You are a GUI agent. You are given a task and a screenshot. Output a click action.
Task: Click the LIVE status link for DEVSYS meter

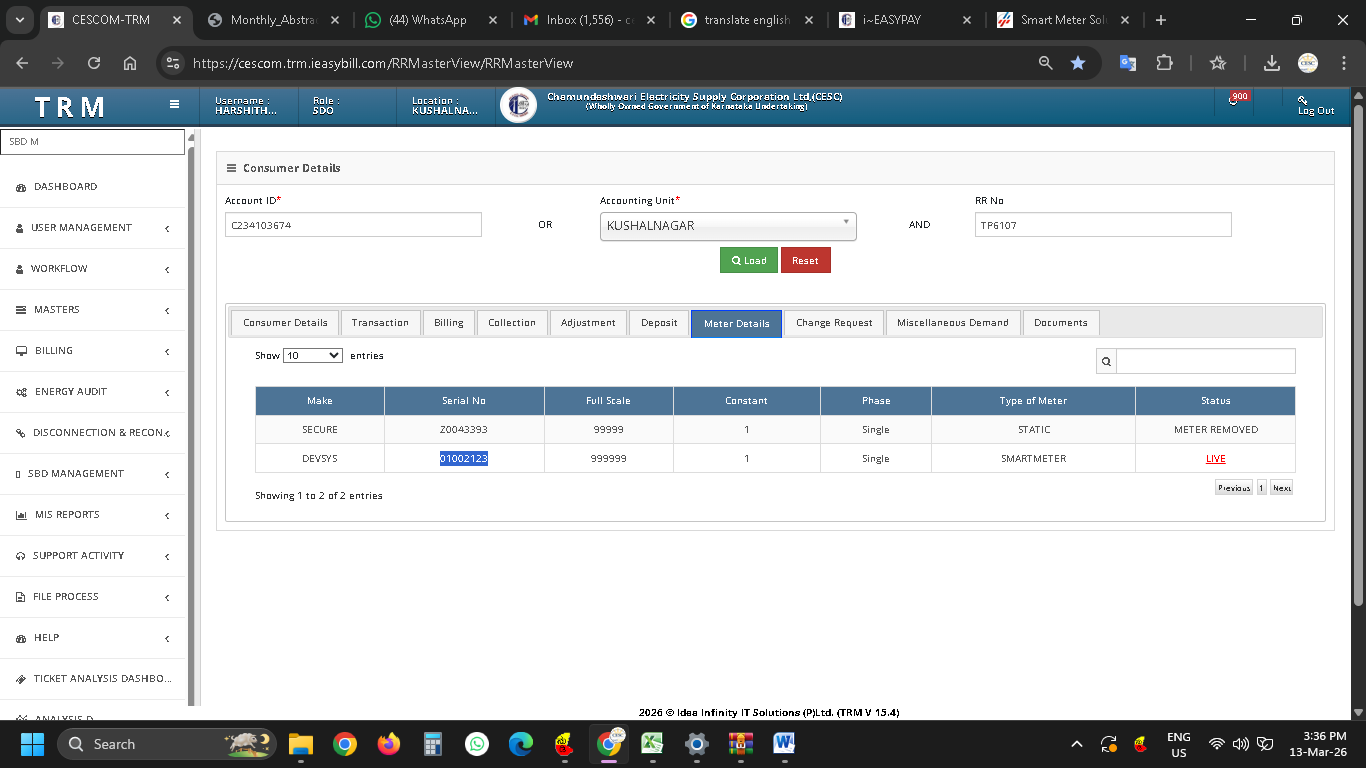click(x=1215, y=459)
